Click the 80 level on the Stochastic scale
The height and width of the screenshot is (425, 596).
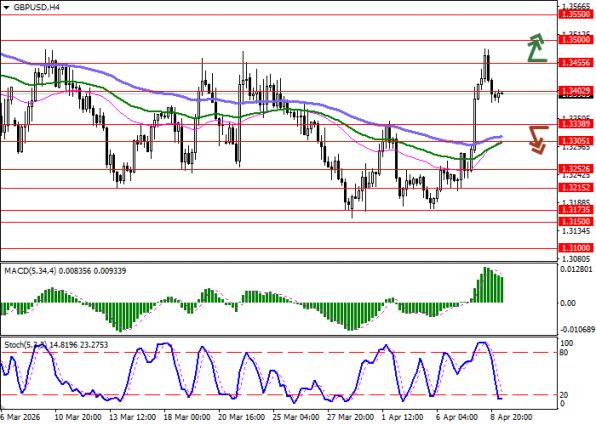(x=565, y=353)
